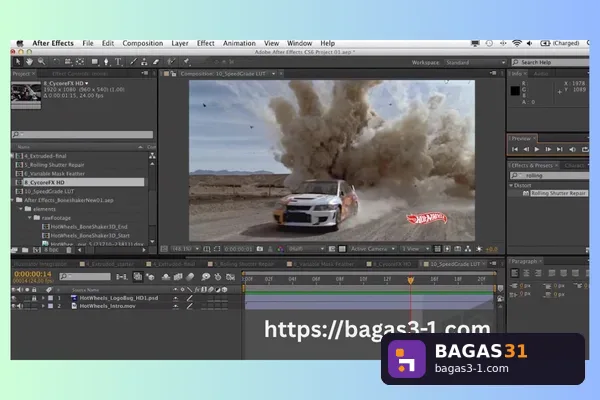The width and height of the screenshot is (600, 400).
Task: Delete selected project item with trash icon
Action: tap(68, 250)
